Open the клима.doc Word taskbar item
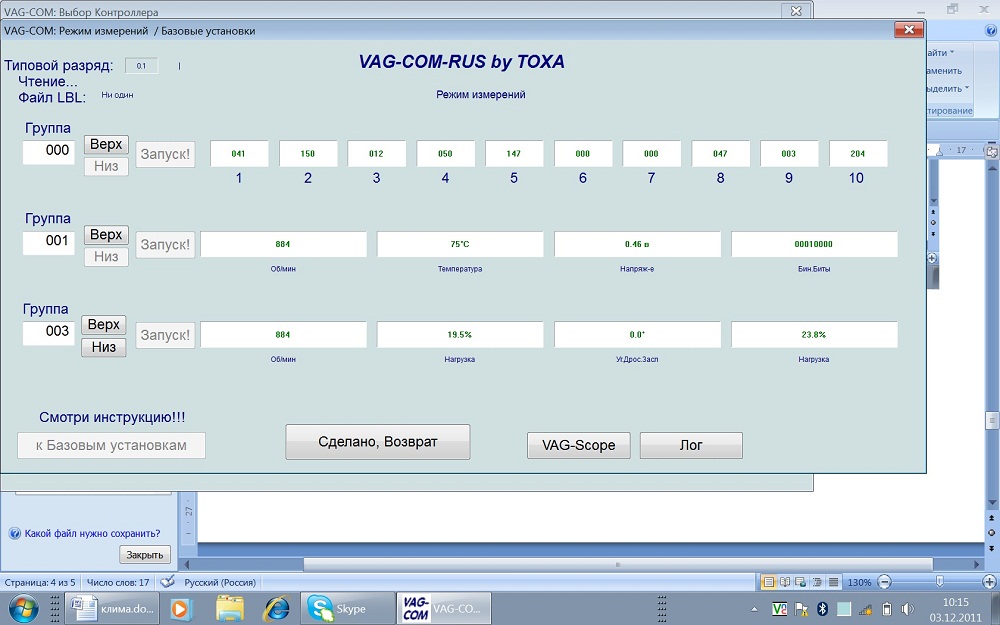 (x=113, y=608)
